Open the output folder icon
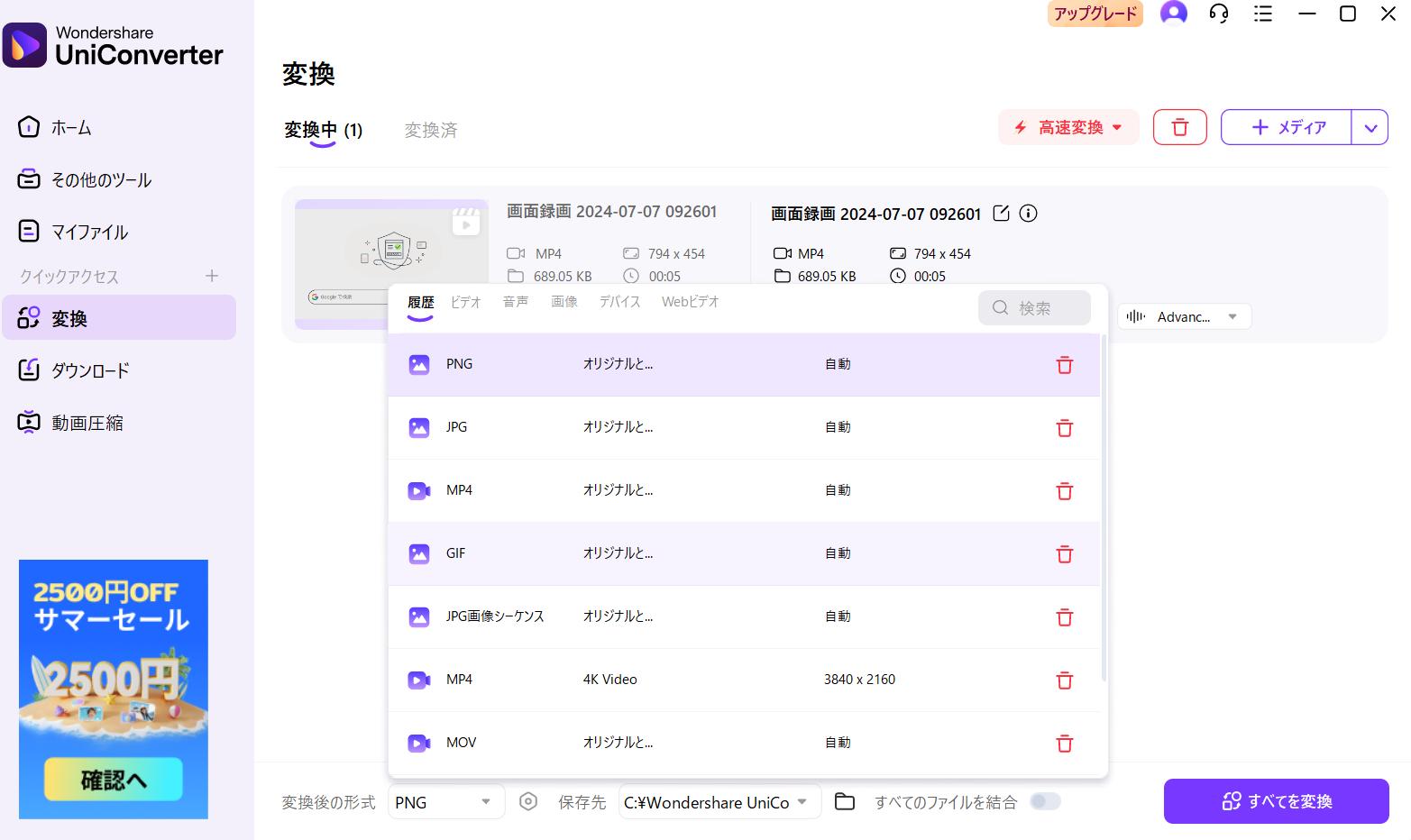The width and height of the screenshot is (1411, 840). tap(845, 801)
